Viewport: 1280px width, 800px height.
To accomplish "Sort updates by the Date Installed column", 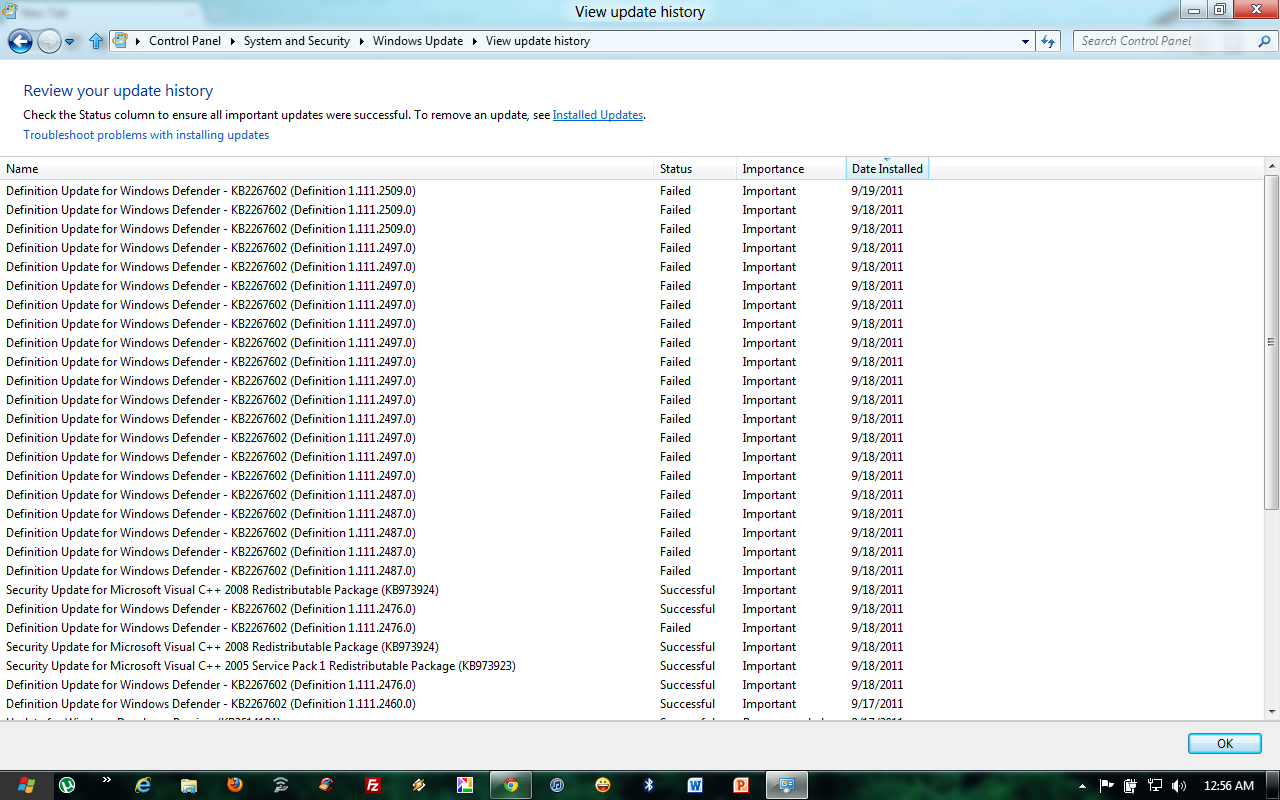I will point(887,168).
